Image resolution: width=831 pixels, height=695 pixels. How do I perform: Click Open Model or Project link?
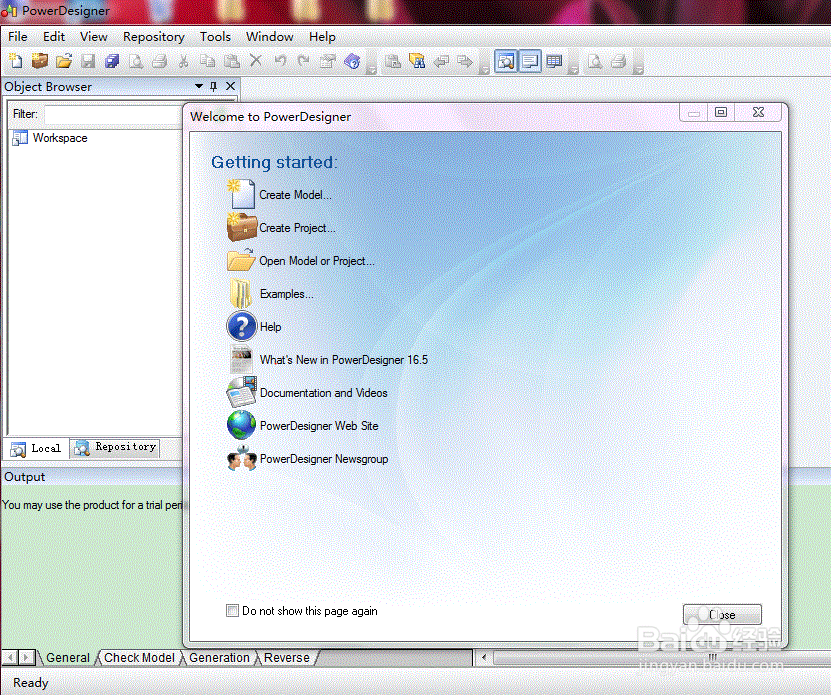[x=316, y=261]
